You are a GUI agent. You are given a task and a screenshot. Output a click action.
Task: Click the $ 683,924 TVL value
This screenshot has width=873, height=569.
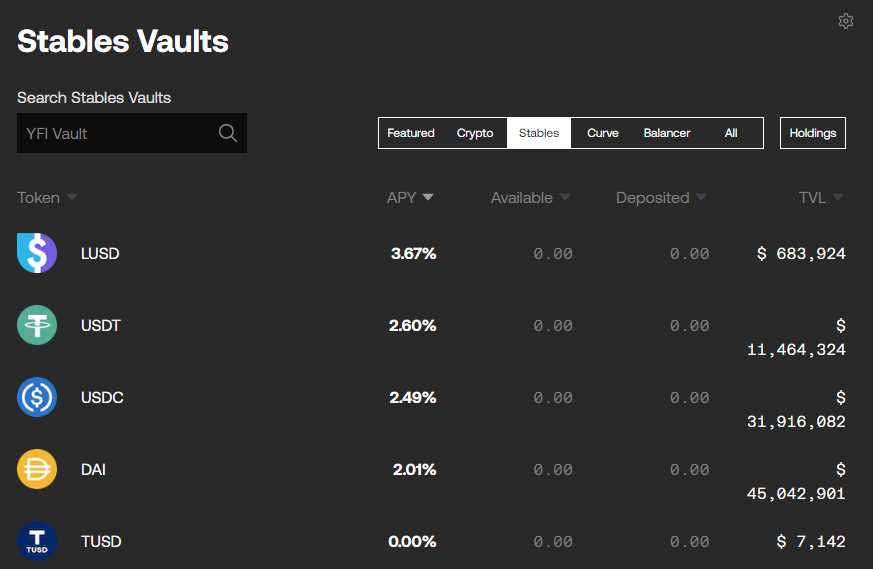[x=801, y=254]
